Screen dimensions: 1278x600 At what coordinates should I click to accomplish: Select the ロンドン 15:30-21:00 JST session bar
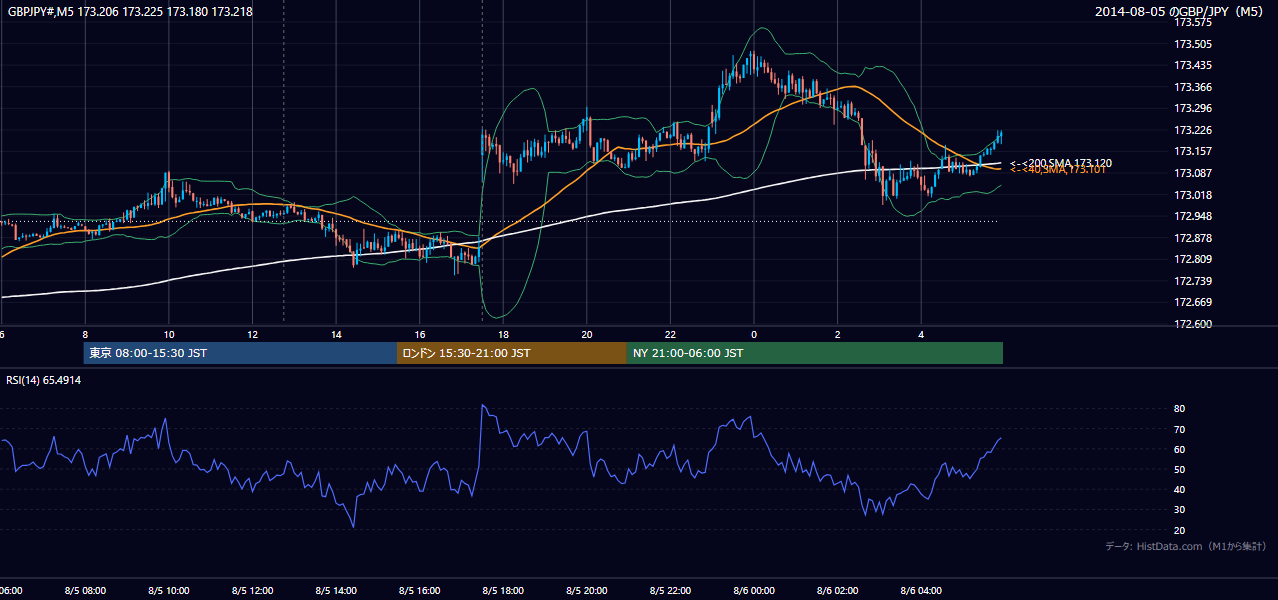point(512,353)
